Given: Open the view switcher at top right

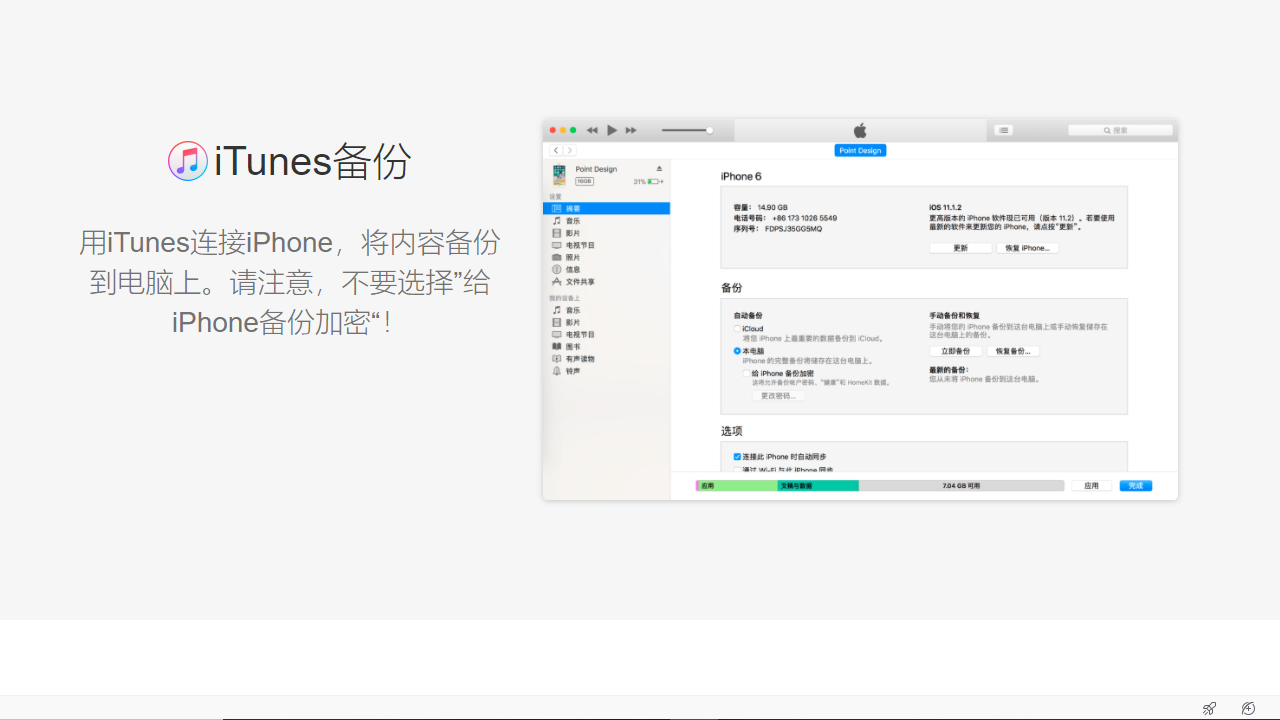Looking at the screenshot, I should point(1003,130).
